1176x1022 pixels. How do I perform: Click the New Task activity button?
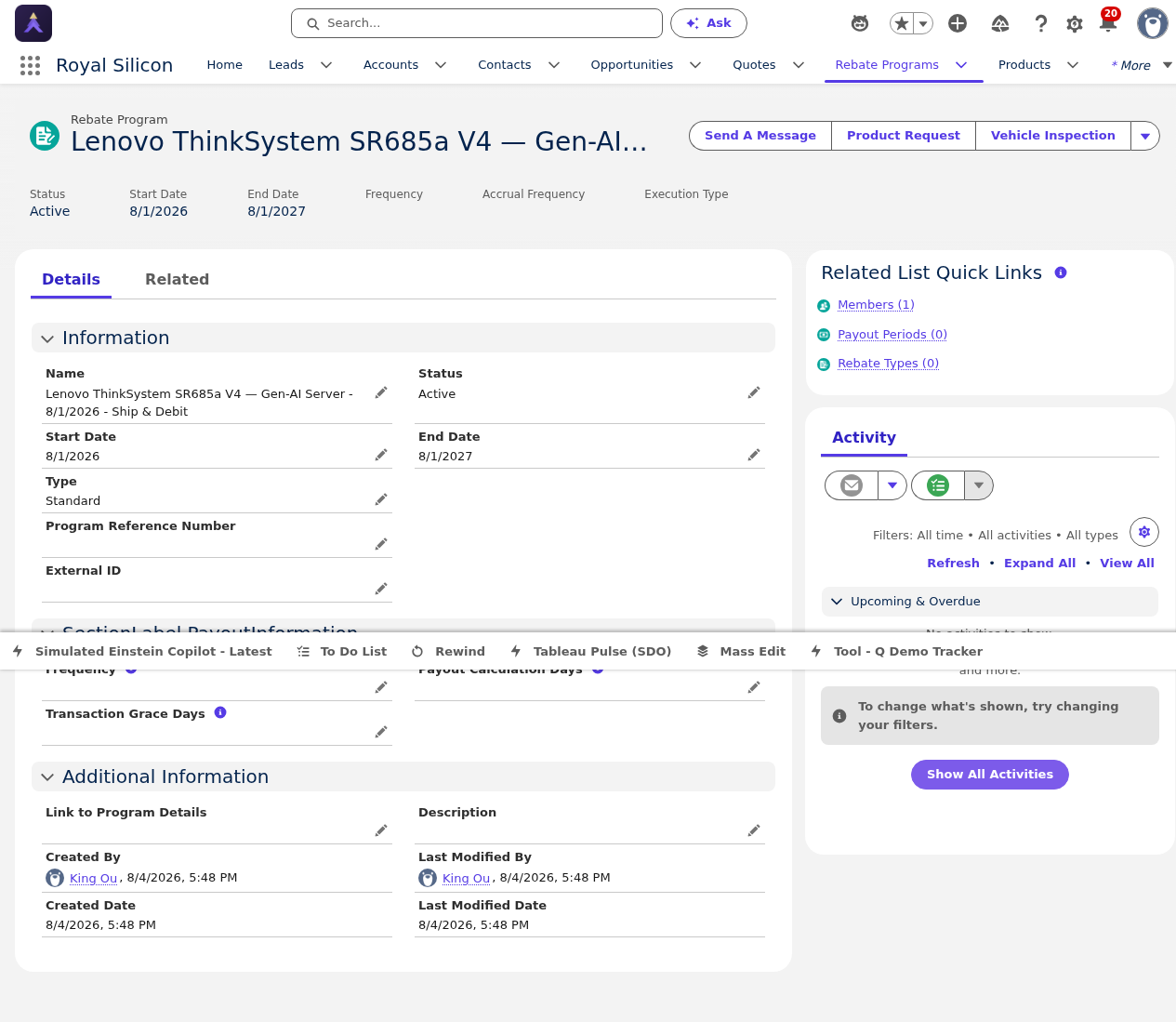pos(938,485)
